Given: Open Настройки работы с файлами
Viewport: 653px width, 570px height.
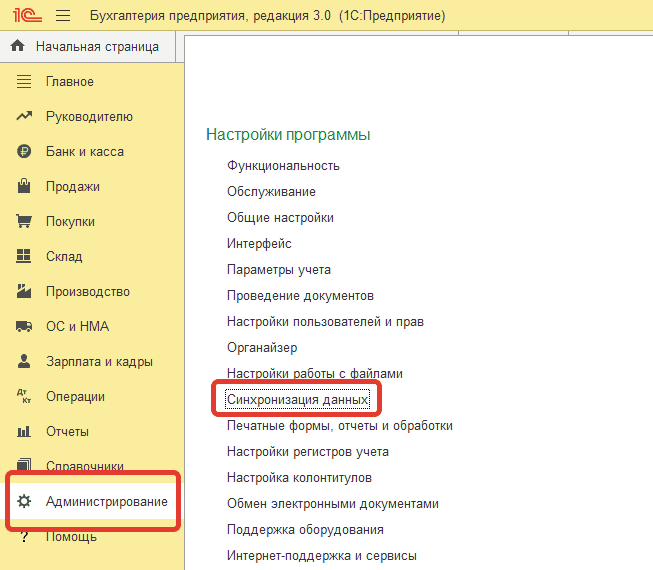Looking at the screenshot, I should pyautogui.click(x=315, y=373).
